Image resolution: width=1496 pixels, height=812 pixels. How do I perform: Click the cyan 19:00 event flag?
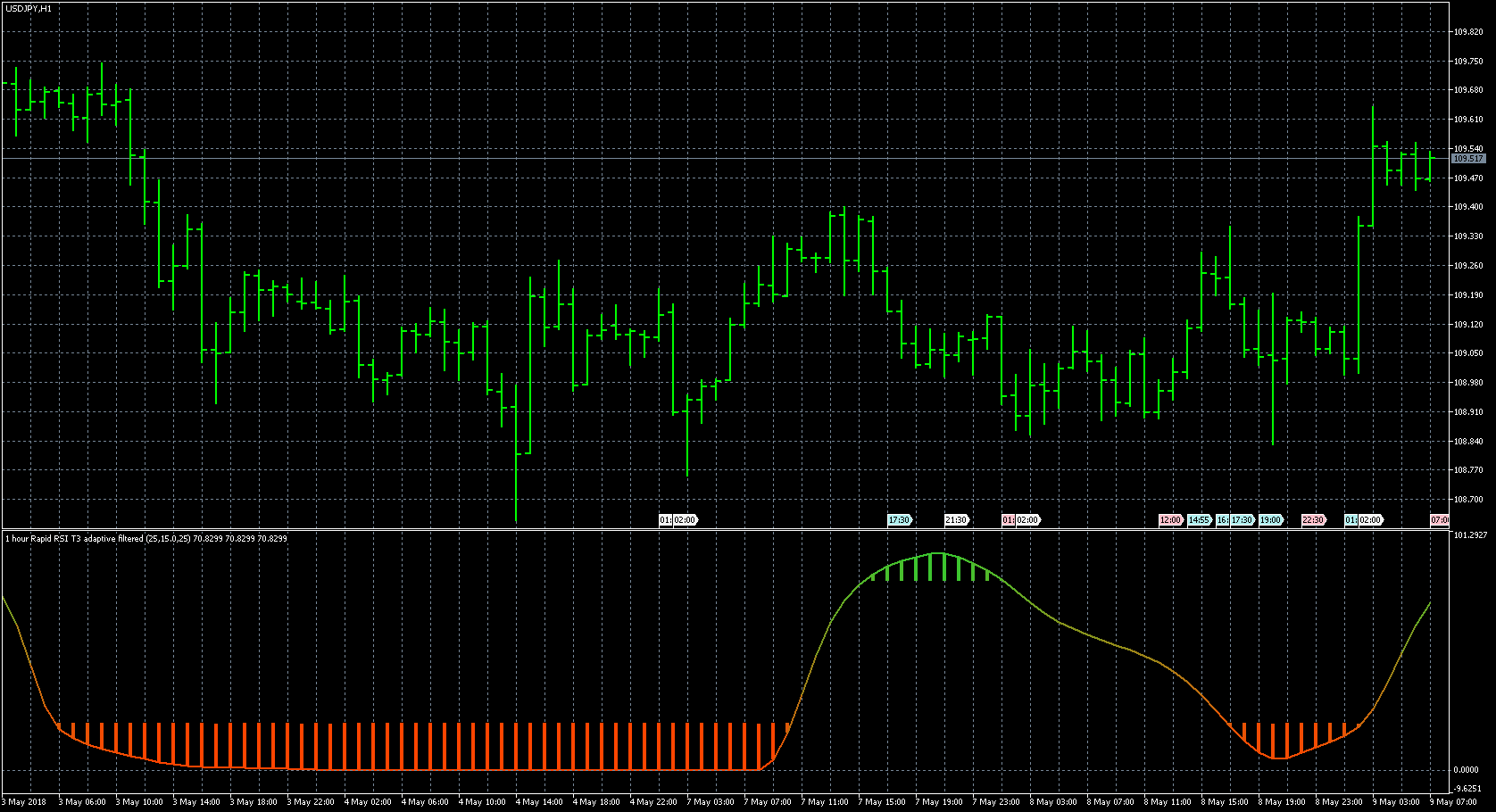click(x=1270, y=520)
